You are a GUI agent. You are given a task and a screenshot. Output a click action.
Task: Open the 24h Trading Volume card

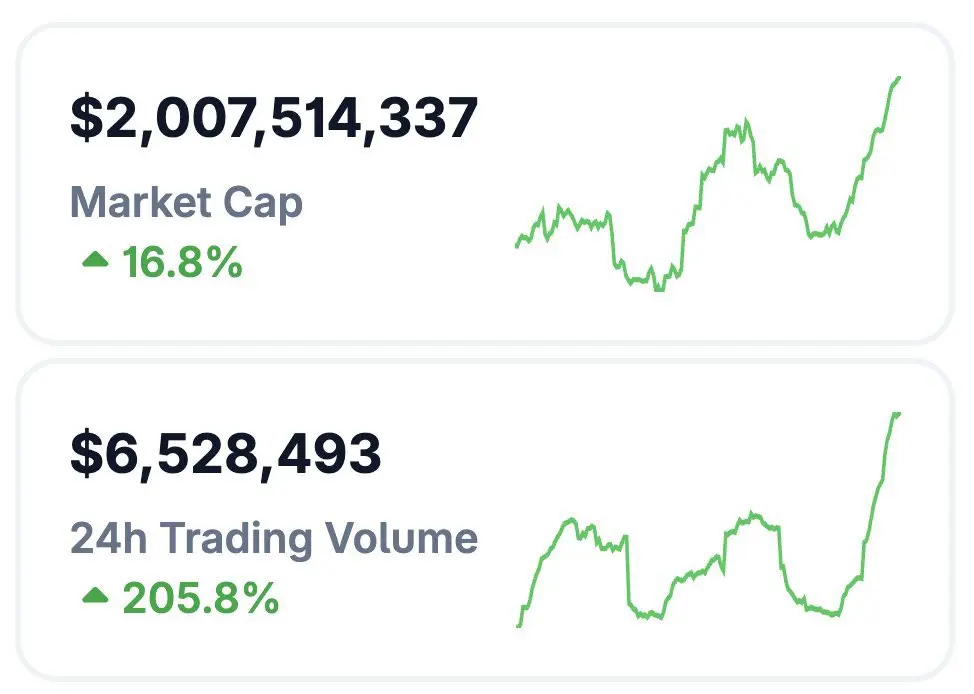[x=485, y=519]
